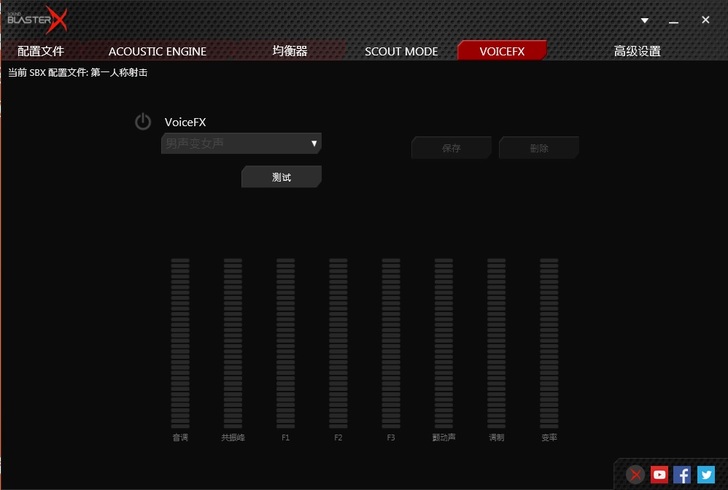
Task: Click the 删除 button
Action: pos(539,148)
